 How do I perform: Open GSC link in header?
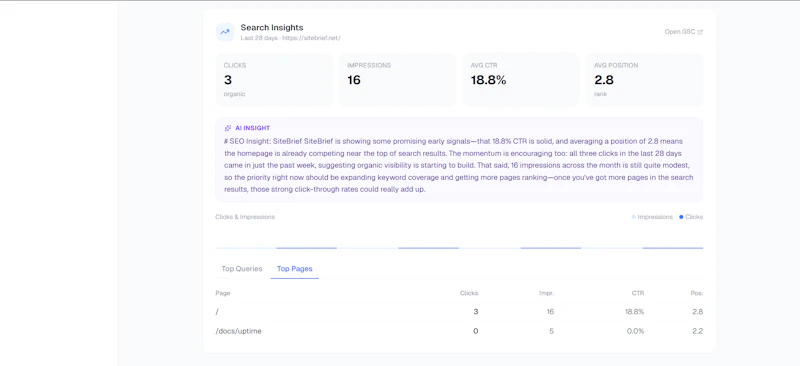tap(684, 32)
